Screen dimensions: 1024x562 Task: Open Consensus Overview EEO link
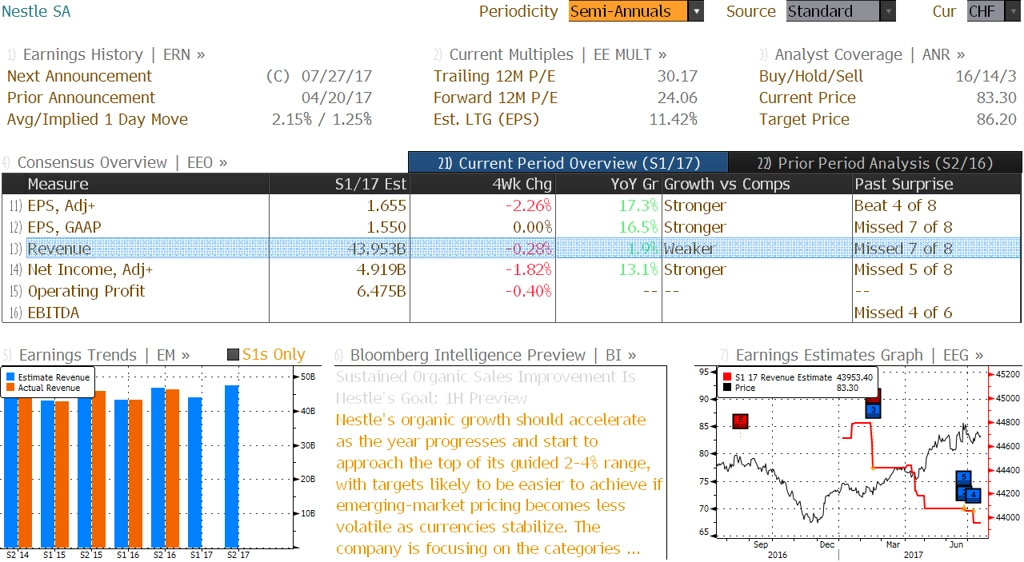pyautogui.click(x=122, y=163)
